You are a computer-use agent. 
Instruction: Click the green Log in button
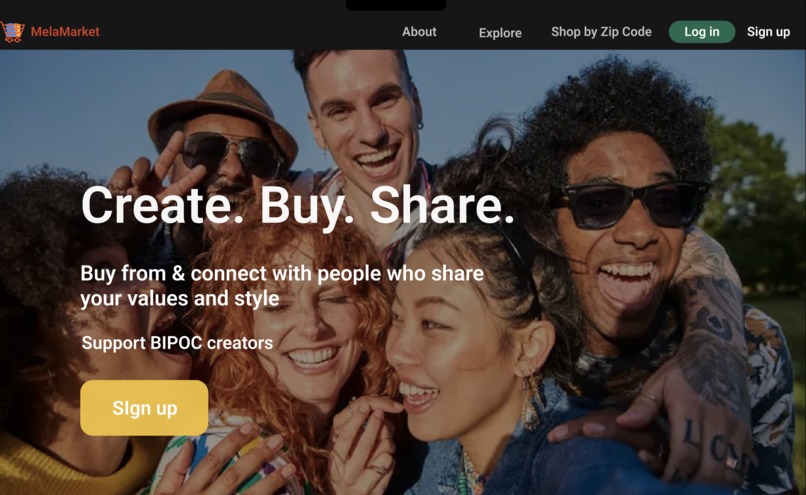[702, 32]
